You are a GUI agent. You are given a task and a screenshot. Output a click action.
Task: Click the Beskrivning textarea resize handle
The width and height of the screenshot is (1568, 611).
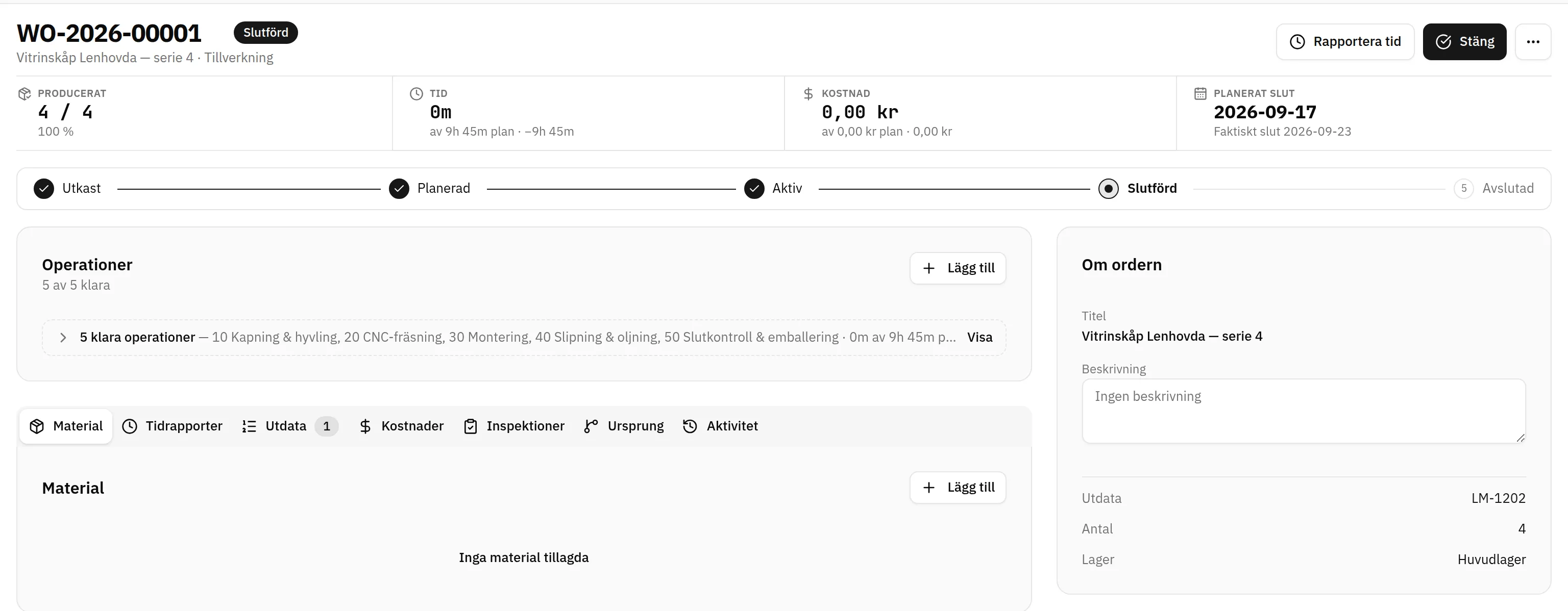pyautogui.click(x=1521, y=438)
